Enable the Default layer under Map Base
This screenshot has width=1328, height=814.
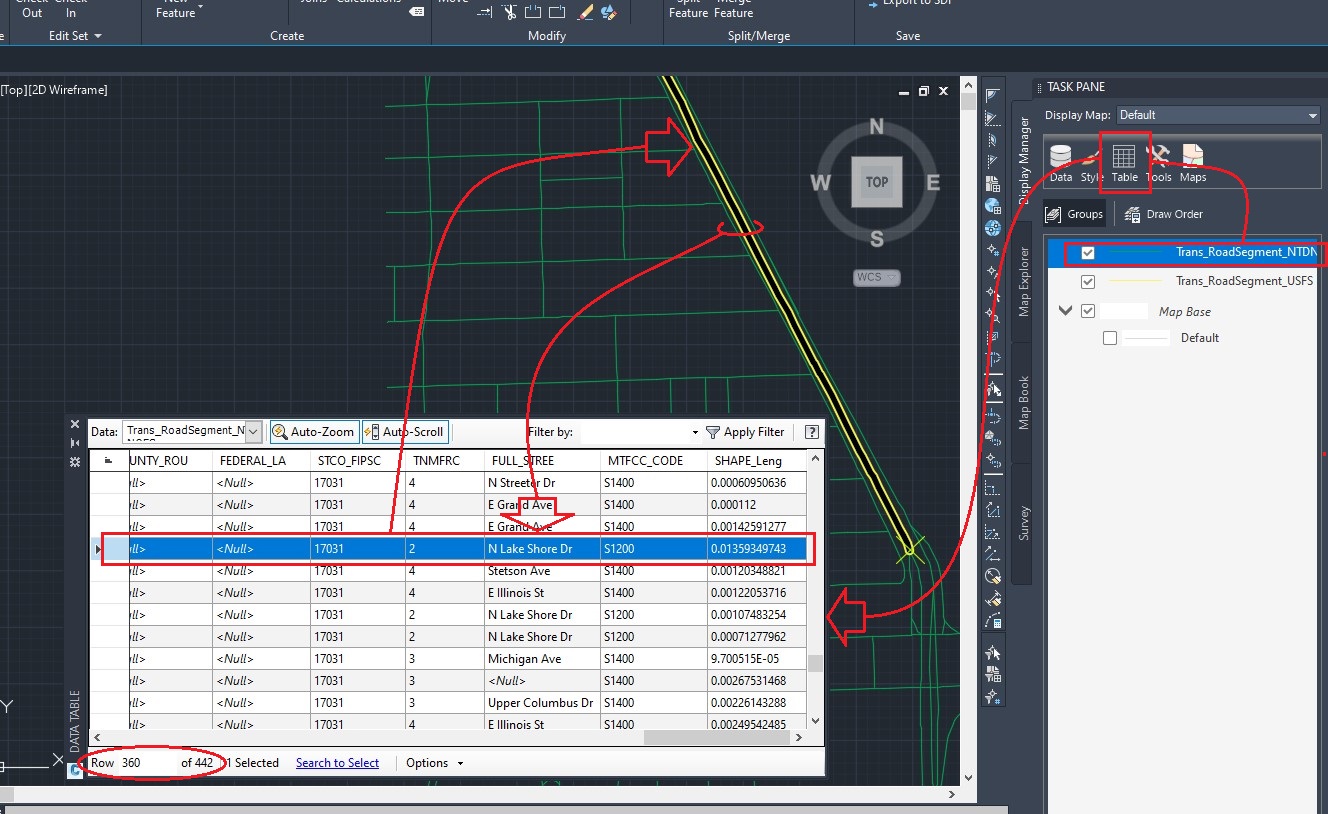(1109, 337)
